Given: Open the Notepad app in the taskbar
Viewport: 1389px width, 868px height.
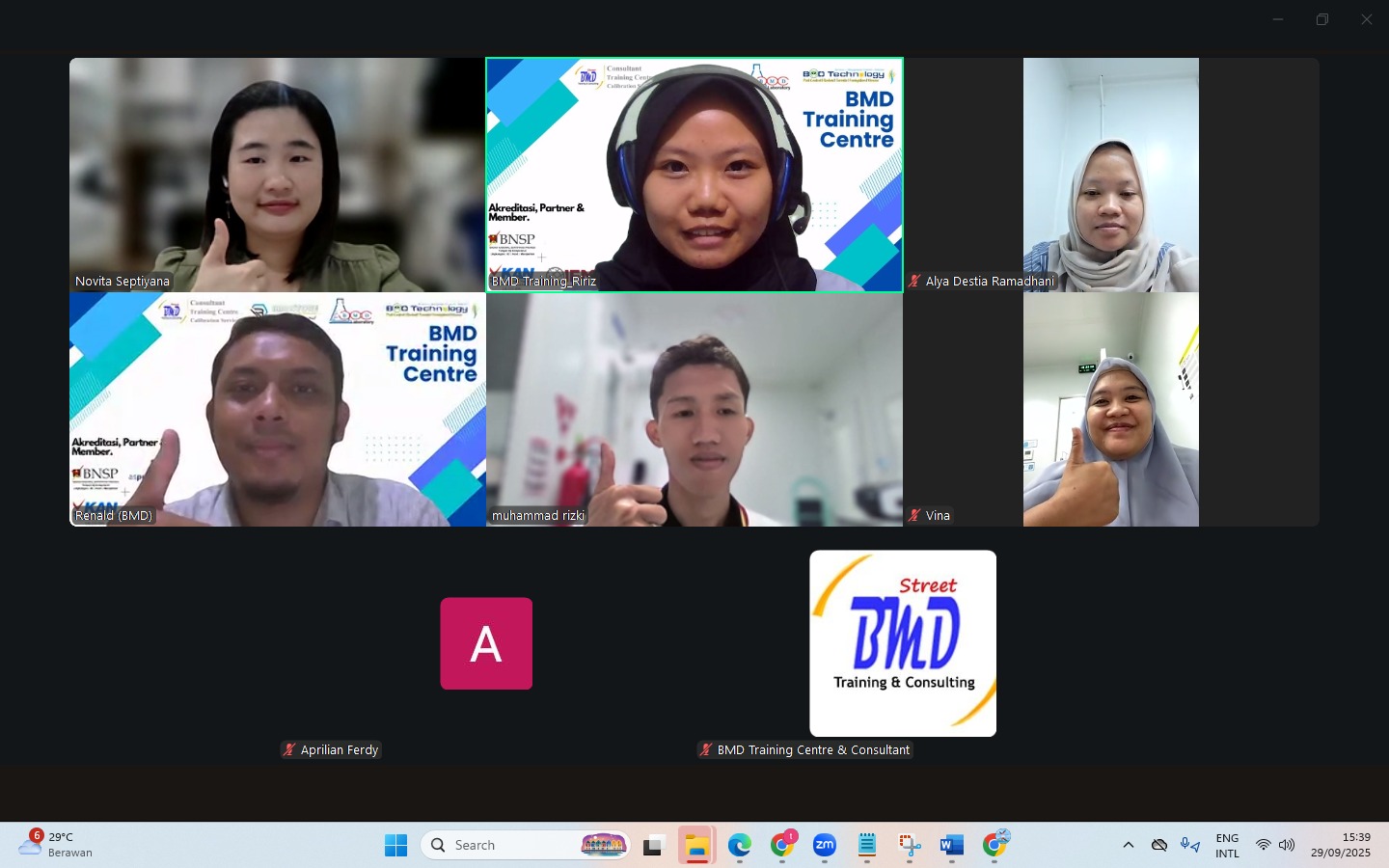Looking at the screenshot, I should [866, 846].
